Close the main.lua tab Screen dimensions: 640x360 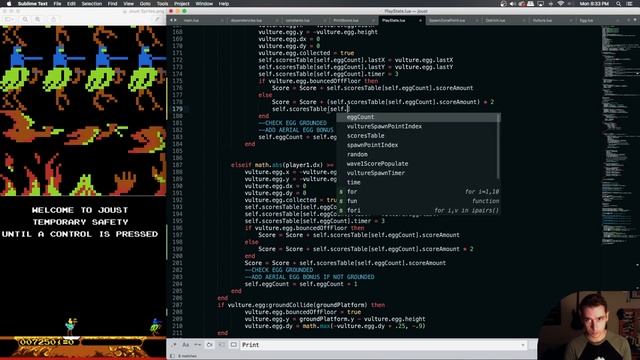[x=222, y=20]
